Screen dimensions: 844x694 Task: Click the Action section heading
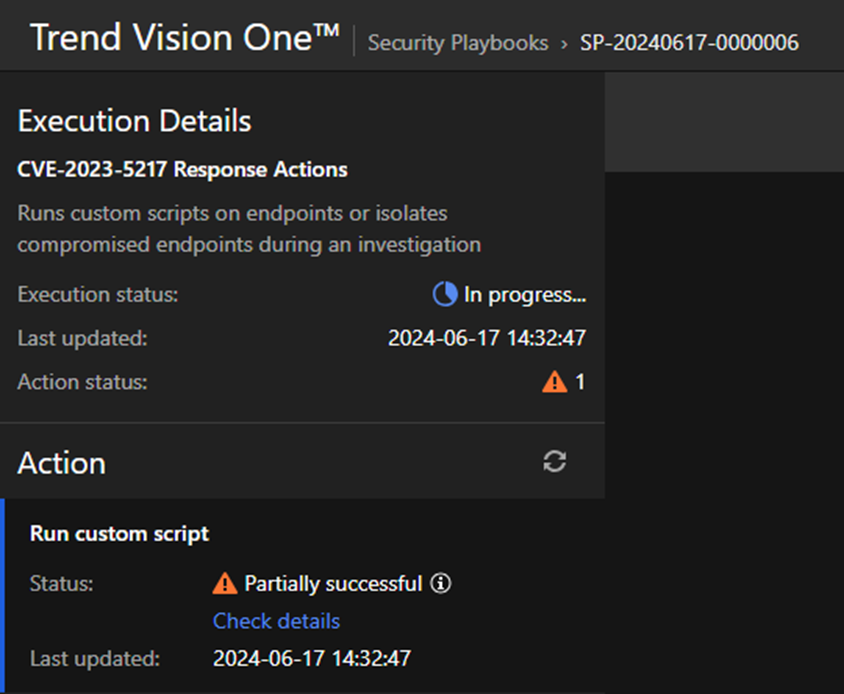[x=61, y=463]
